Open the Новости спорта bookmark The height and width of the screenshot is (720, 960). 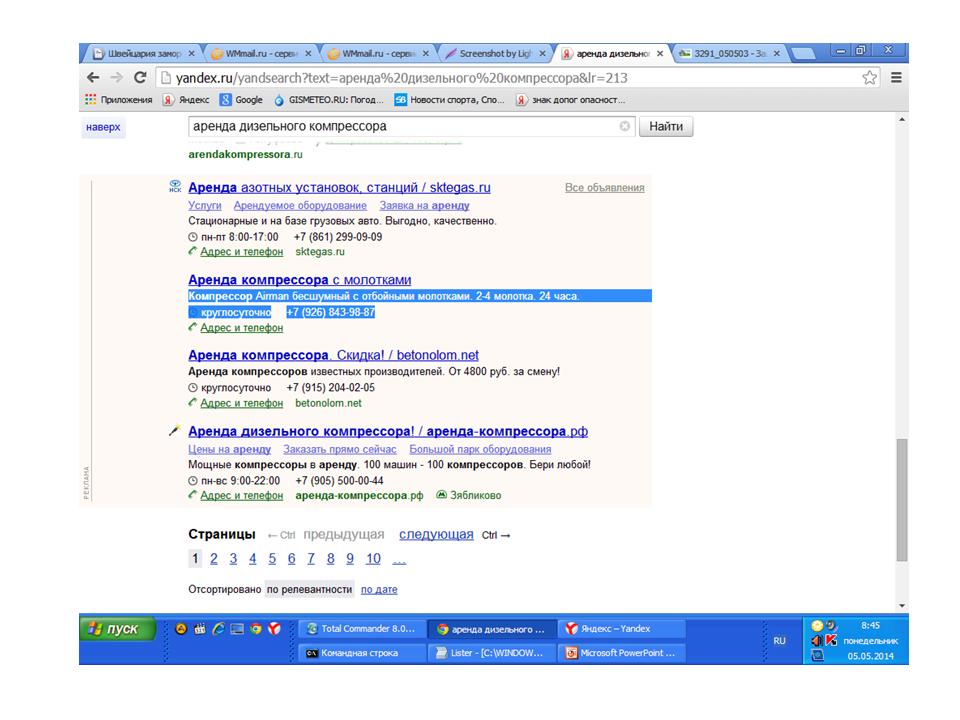(x=449, y=100)
